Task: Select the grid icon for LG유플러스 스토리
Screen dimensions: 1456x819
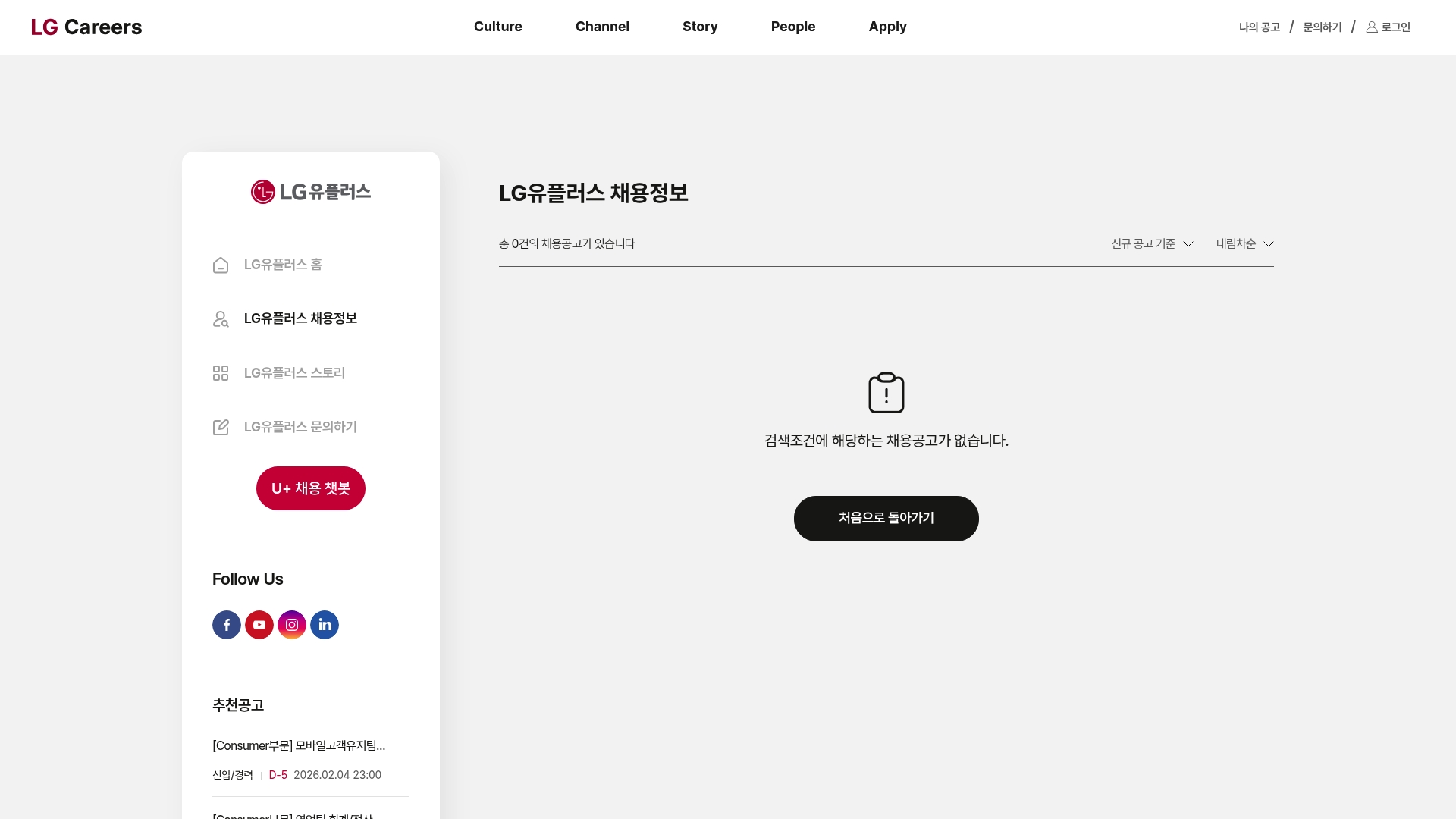Action: pos(221,373)
